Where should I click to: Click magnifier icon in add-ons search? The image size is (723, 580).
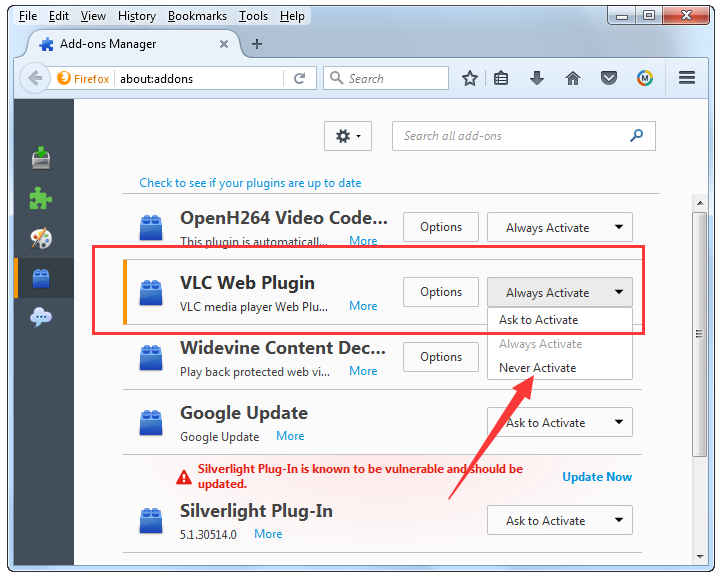click(637, 136)
